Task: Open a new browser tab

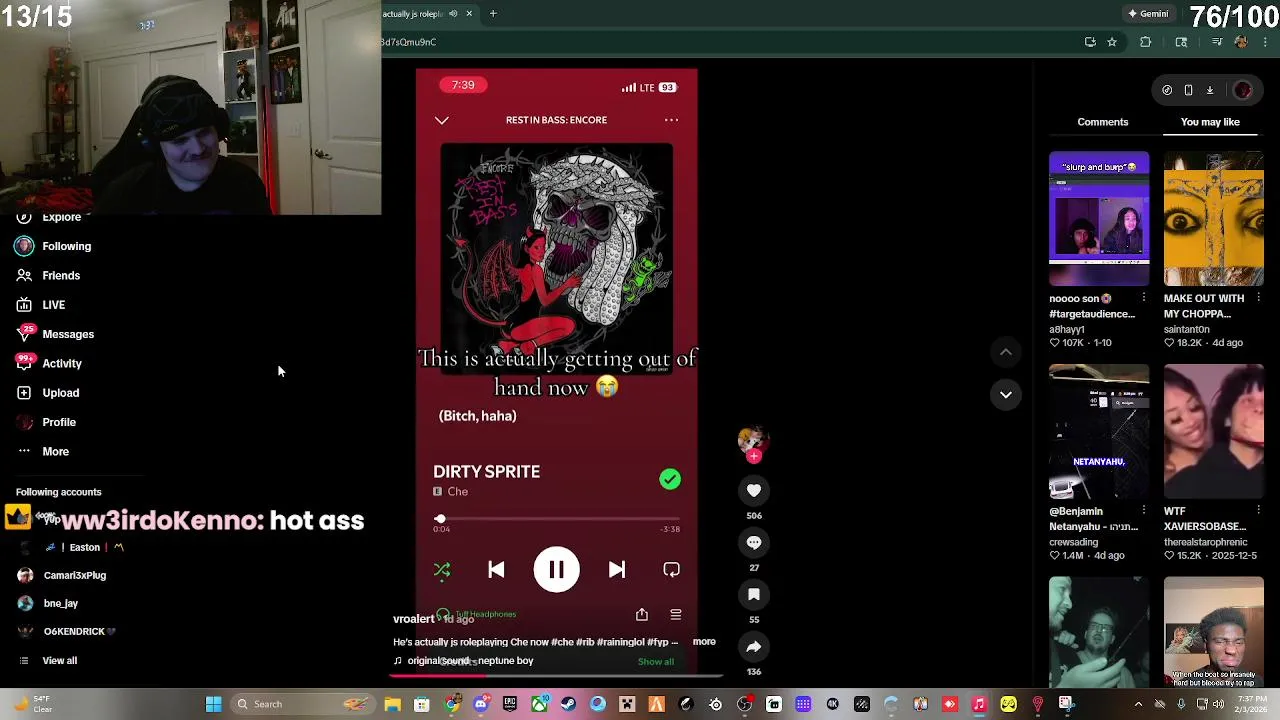Action: (x=493, y=13)
